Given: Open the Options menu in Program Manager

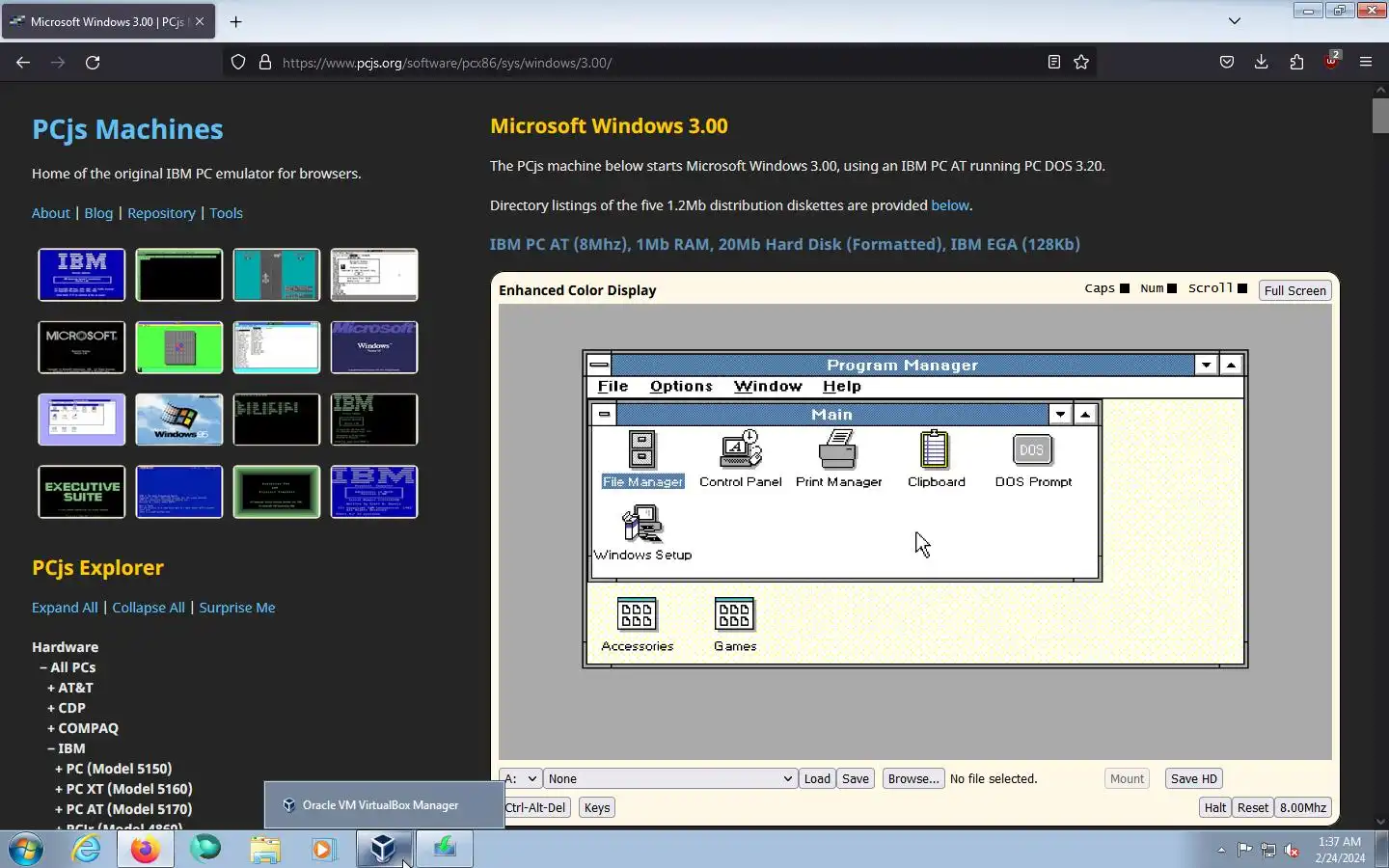Looking at the screenshot, I should [681, 386].
